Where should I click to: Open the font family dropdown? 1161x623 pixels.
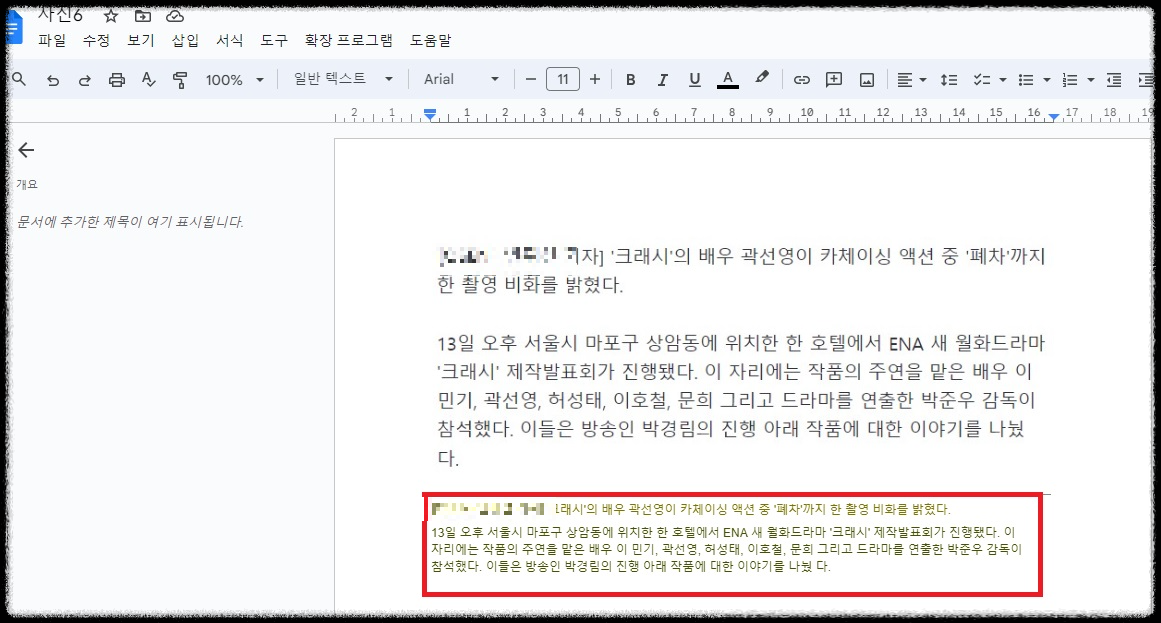coord(459,78)
